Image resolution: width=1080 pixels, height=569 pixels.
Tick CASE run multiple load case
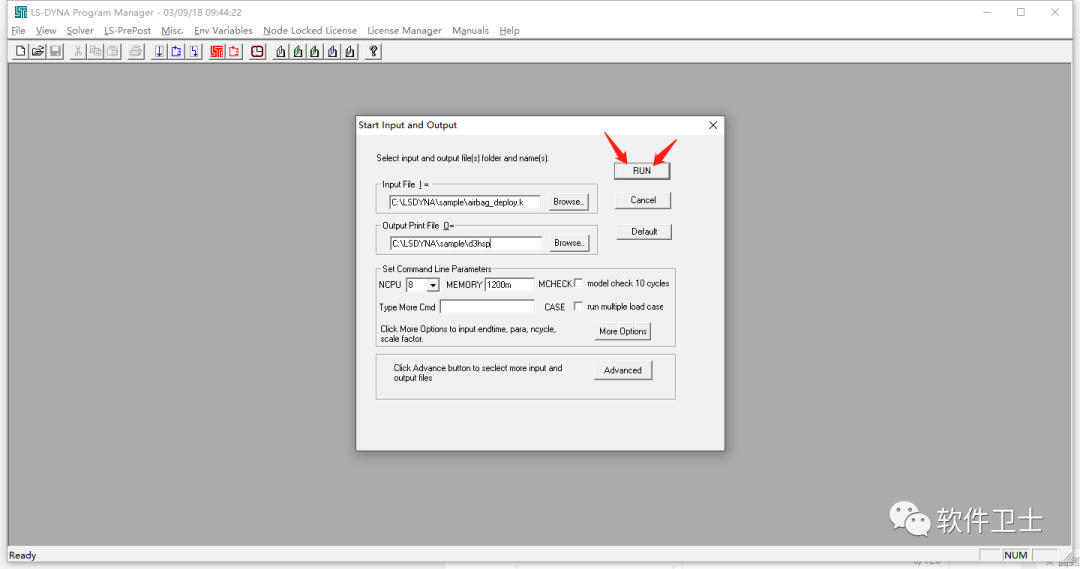point(579,307)
